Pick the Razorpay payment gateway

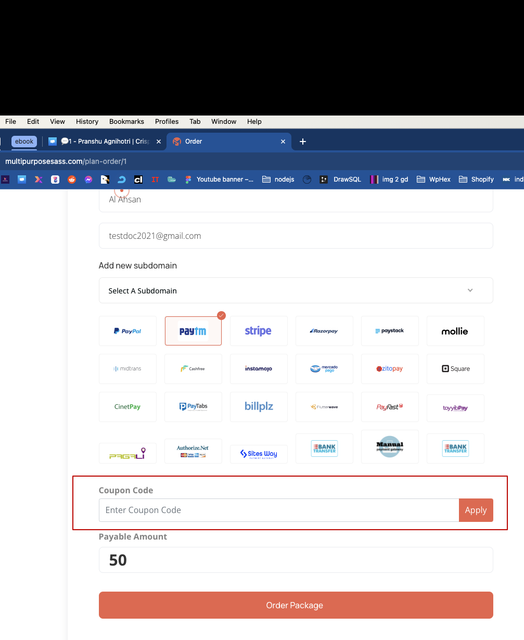[x=324, y=331]
